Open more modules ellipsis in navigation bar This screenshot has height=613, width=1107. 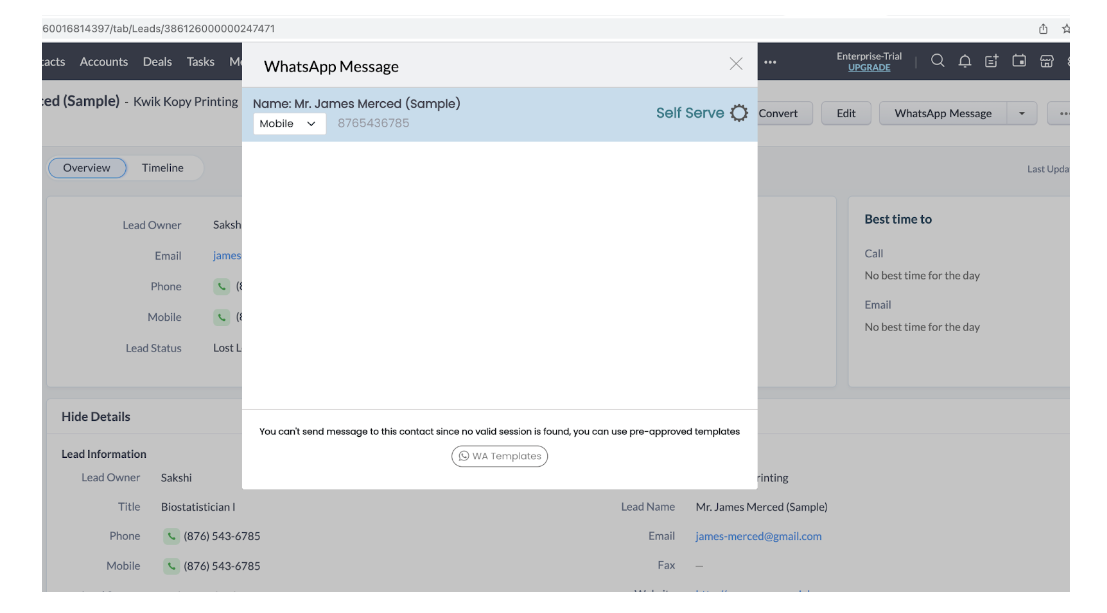pyautogui.click(x=770, y=62)
